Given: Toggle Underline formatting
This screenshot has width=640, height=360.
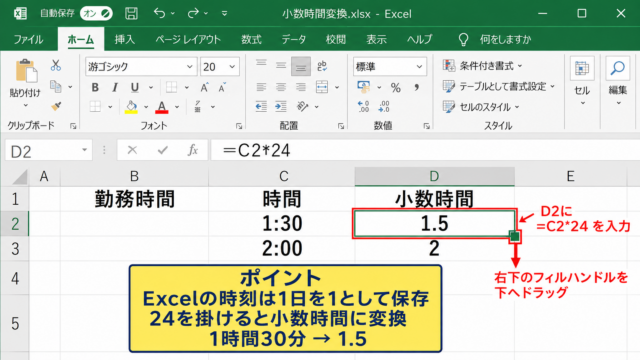Looking at the screenshot, I should pyautogui.click(x=135, y=87).
